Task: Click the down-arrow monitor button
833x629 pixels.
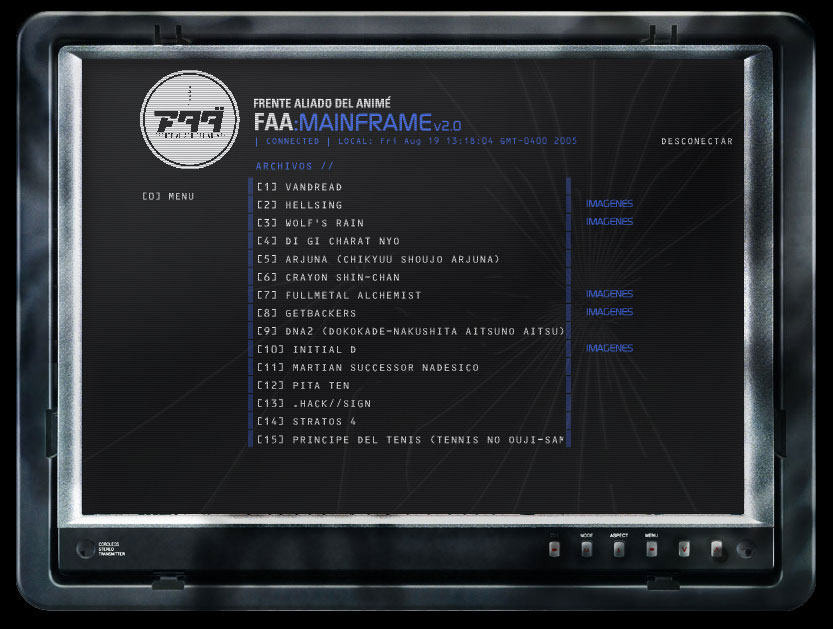Action: point(684,549)
